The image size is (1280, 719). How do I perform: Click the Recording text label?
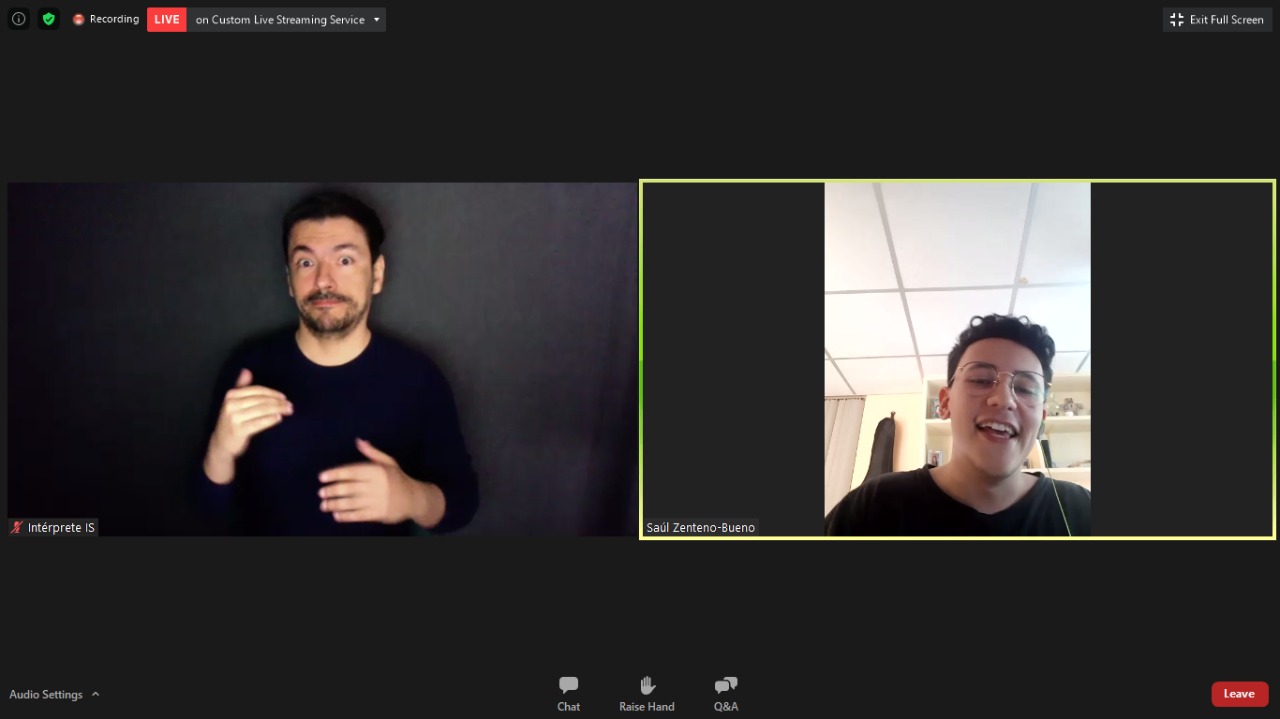(x=114, y=19)
